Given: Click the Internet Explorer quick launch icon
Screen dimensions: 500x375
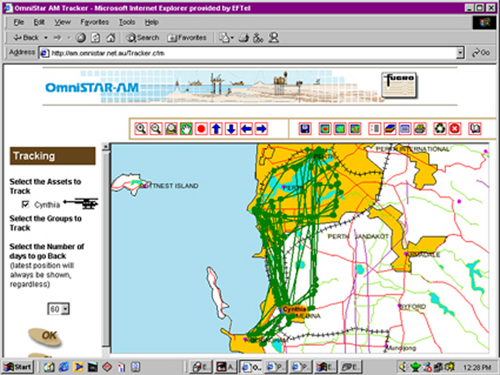Looking at the screenshot, I should pos(64,367).
